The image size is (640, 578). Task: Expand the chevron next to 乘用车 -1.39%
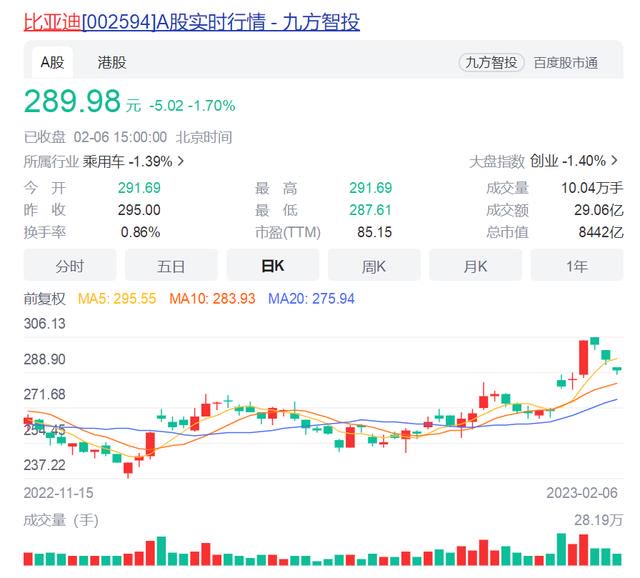(180, 161)
